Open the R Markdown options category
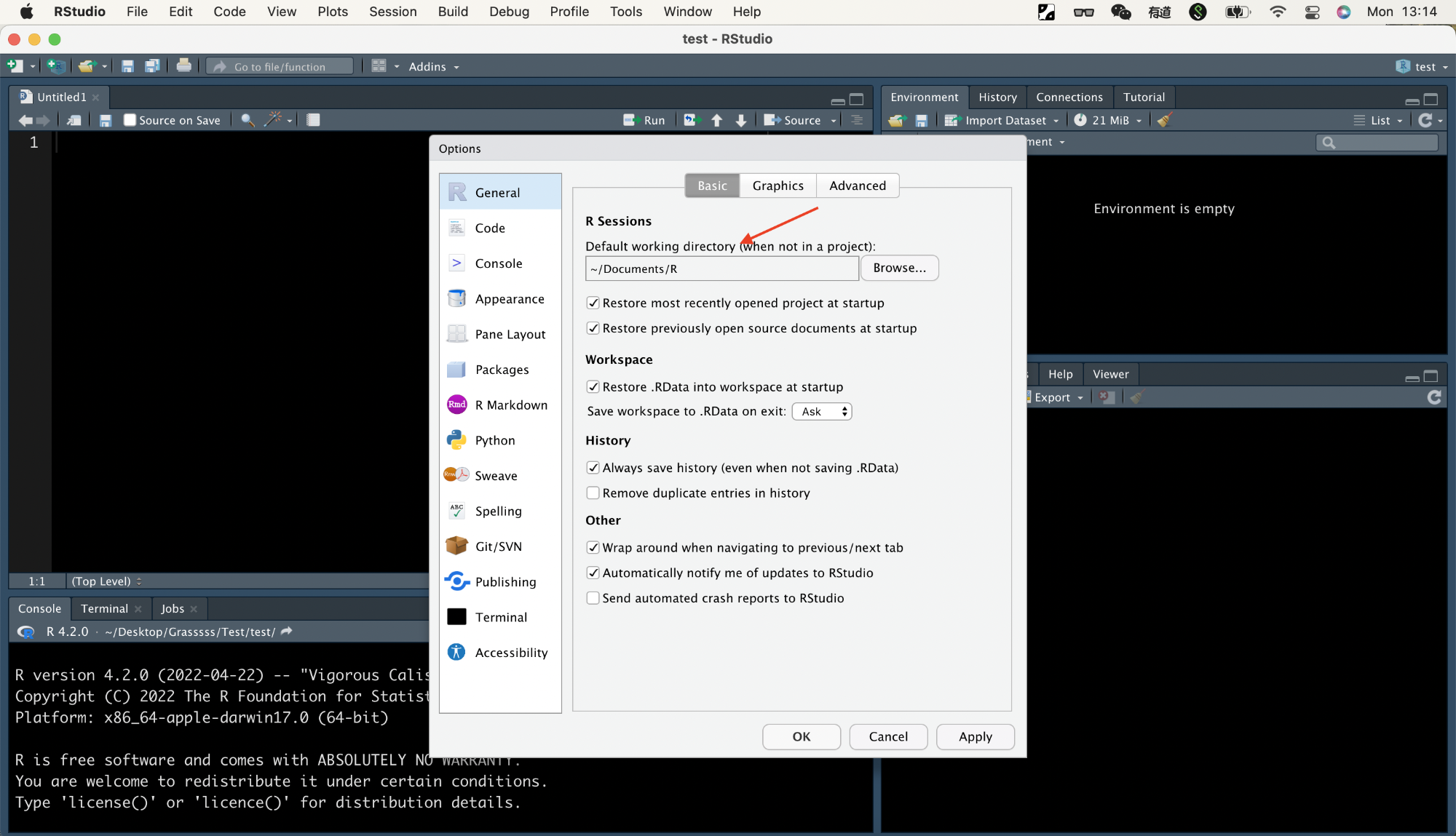 click(x=500, y=405)
